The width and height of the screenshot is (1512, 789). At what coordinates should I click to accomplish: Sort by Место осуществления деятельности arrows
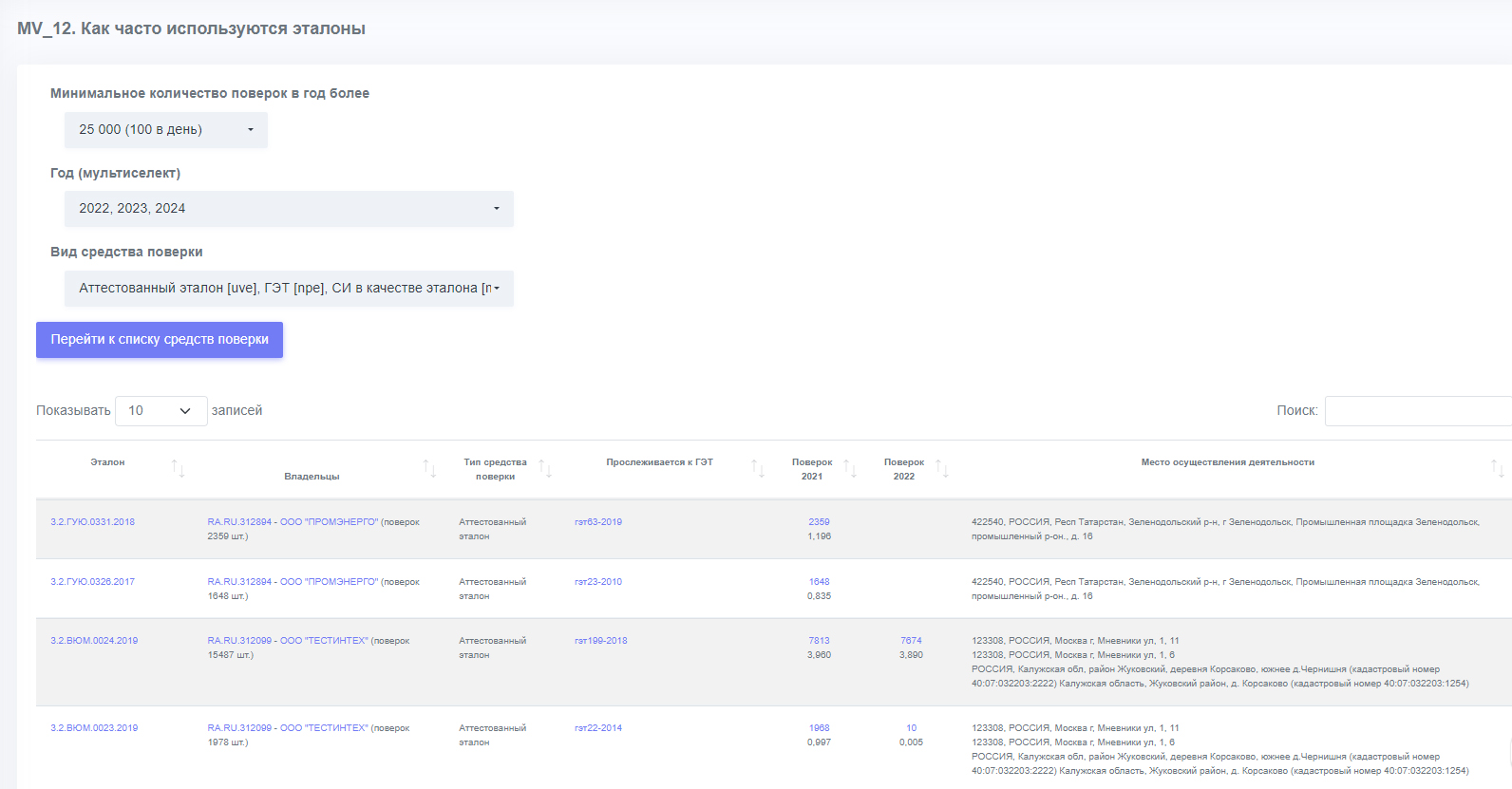[x=1497, y=468]
